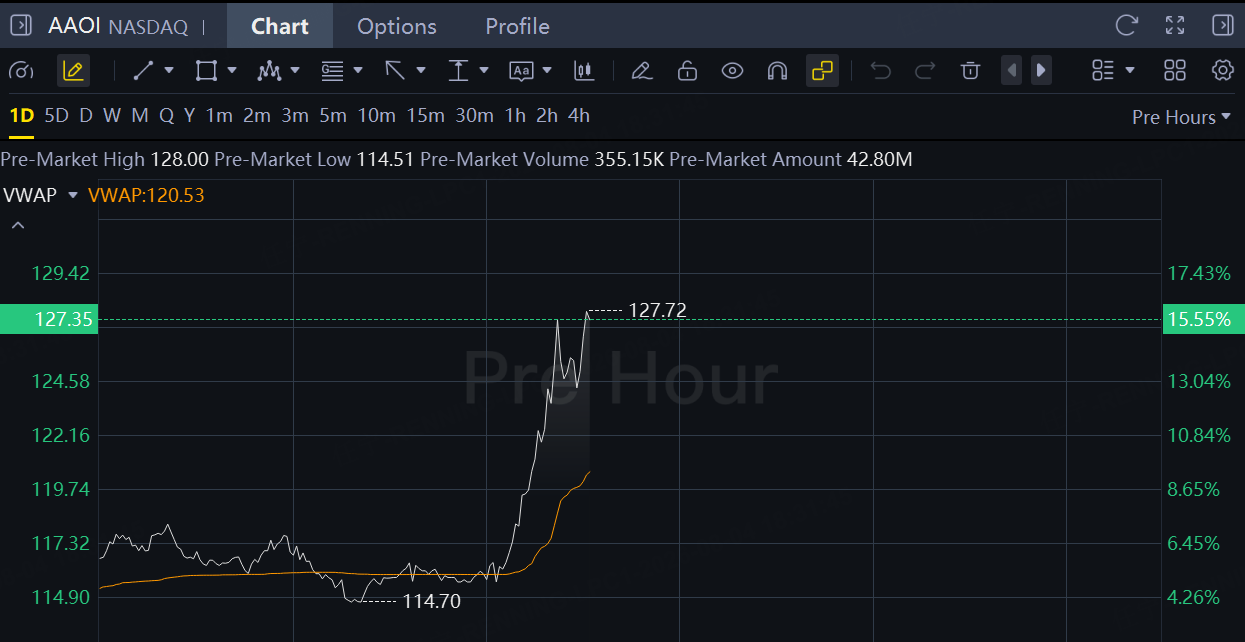This screenshot has height=642, width=1245.
Task: Open chart settings gear
Action: click(x=1222, y=71)
